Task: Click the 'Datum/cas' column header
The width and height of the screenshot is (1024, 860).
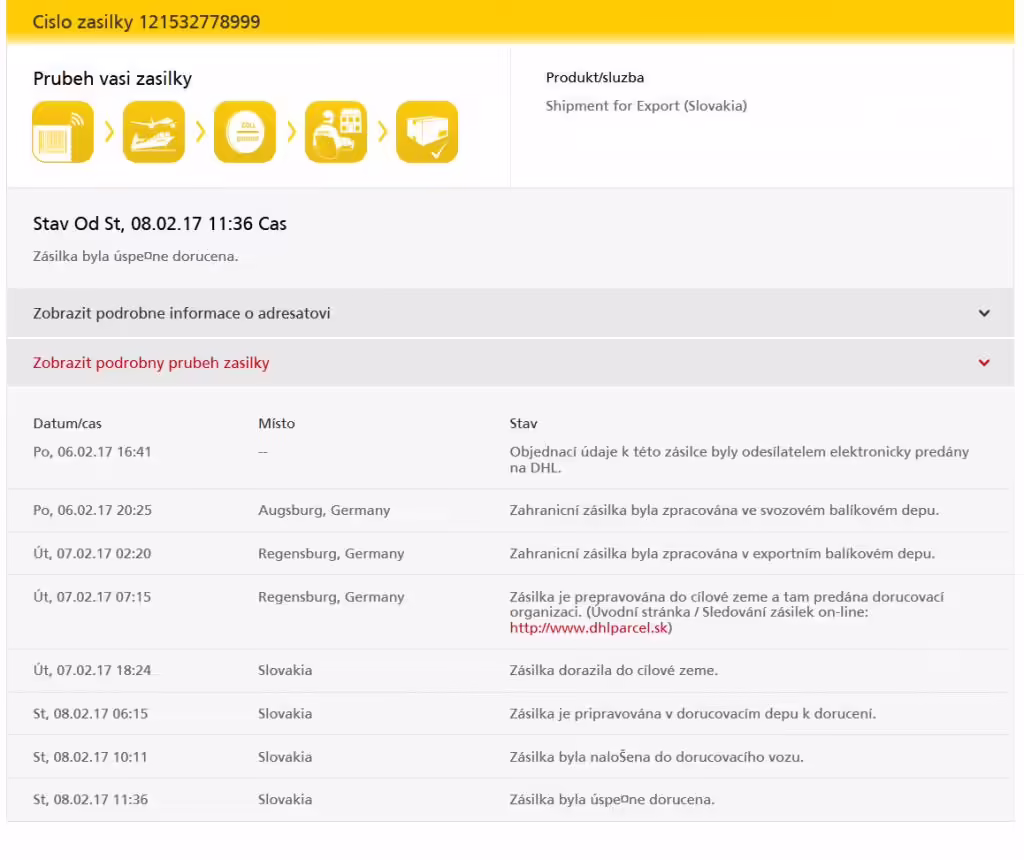Action: click(67, 423)
